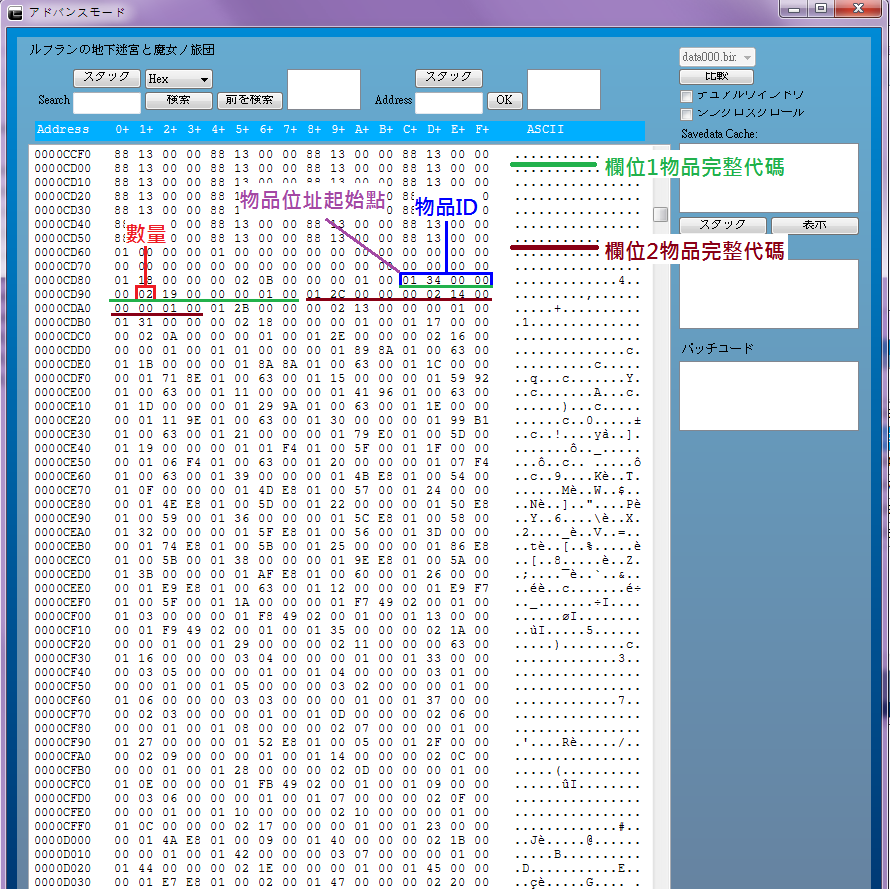The height and width of the screenshot is (889, 890).
Task: Expand the data000.bin file dropdown
Action: pos(717,58)
